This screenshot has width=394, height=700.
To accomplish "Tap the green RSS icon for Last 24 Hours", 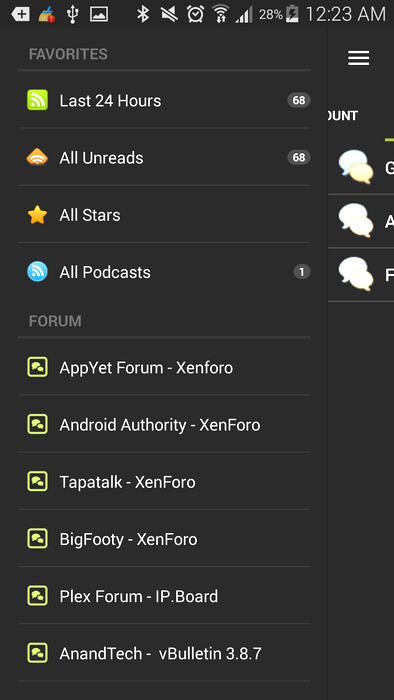I will coord(37,100).
